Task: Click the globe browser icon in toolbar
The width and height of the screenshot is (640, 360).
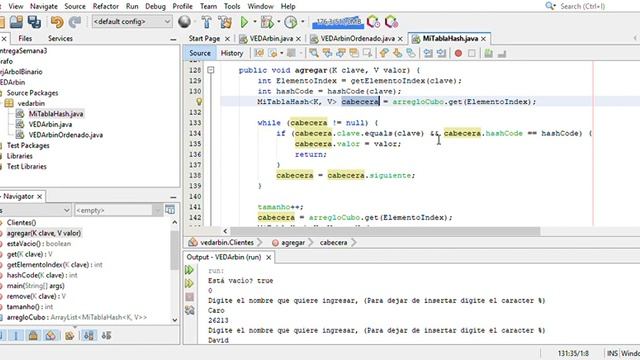Action: [184, 22]
